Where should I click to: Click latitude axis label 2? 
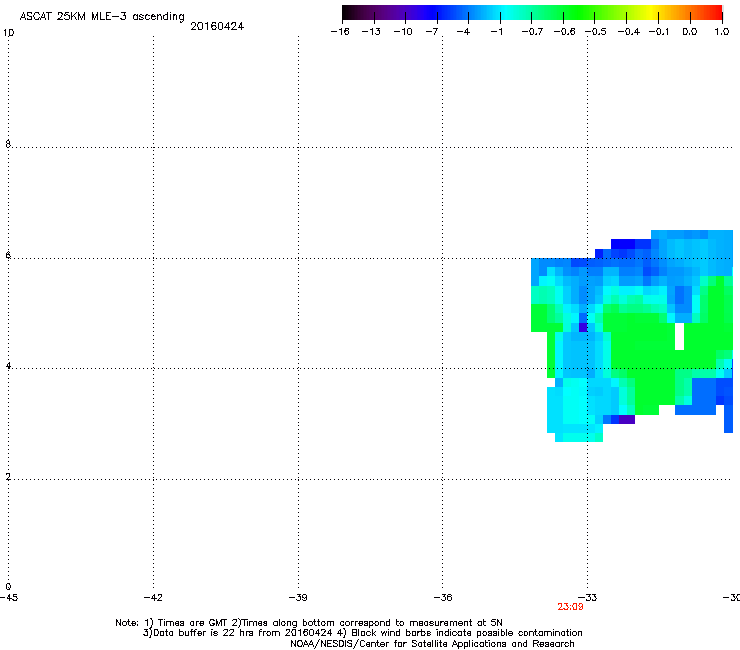point(8,477)
